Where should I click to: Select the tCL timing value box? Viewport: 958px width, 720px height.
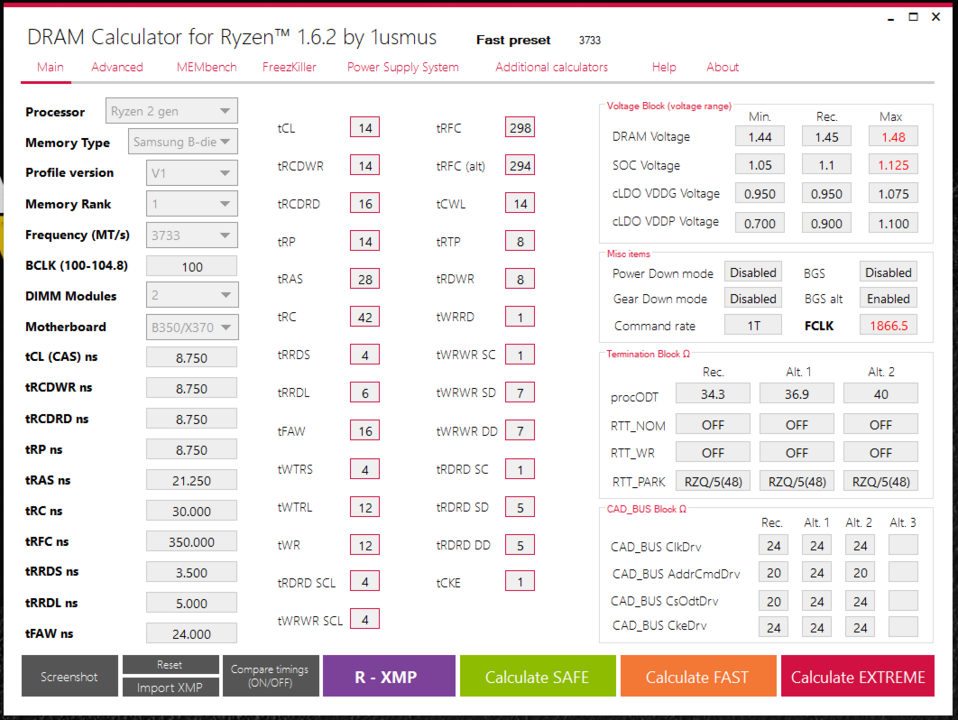(365, 128)
